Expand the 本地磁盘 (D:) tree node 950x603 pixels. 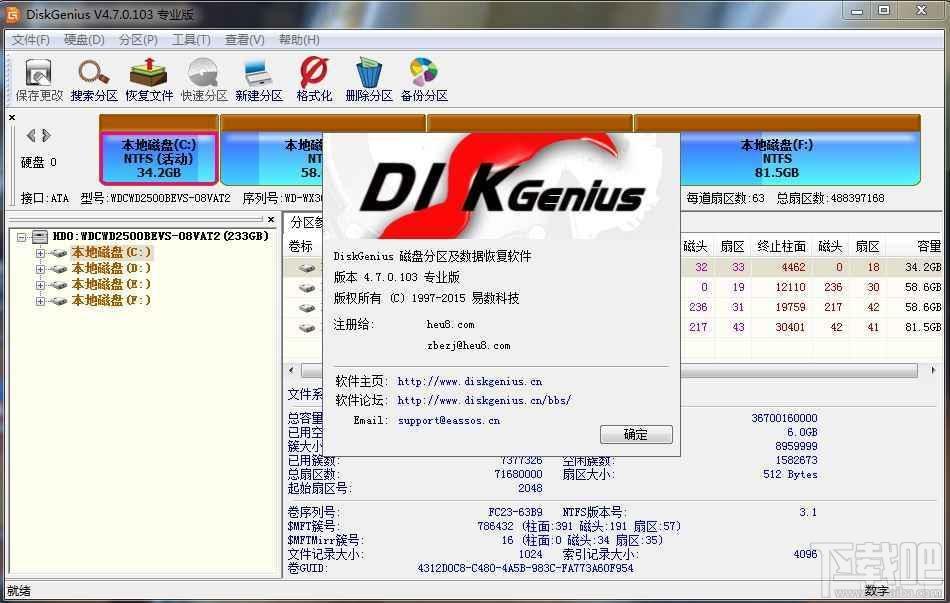(x=40, y=268)
